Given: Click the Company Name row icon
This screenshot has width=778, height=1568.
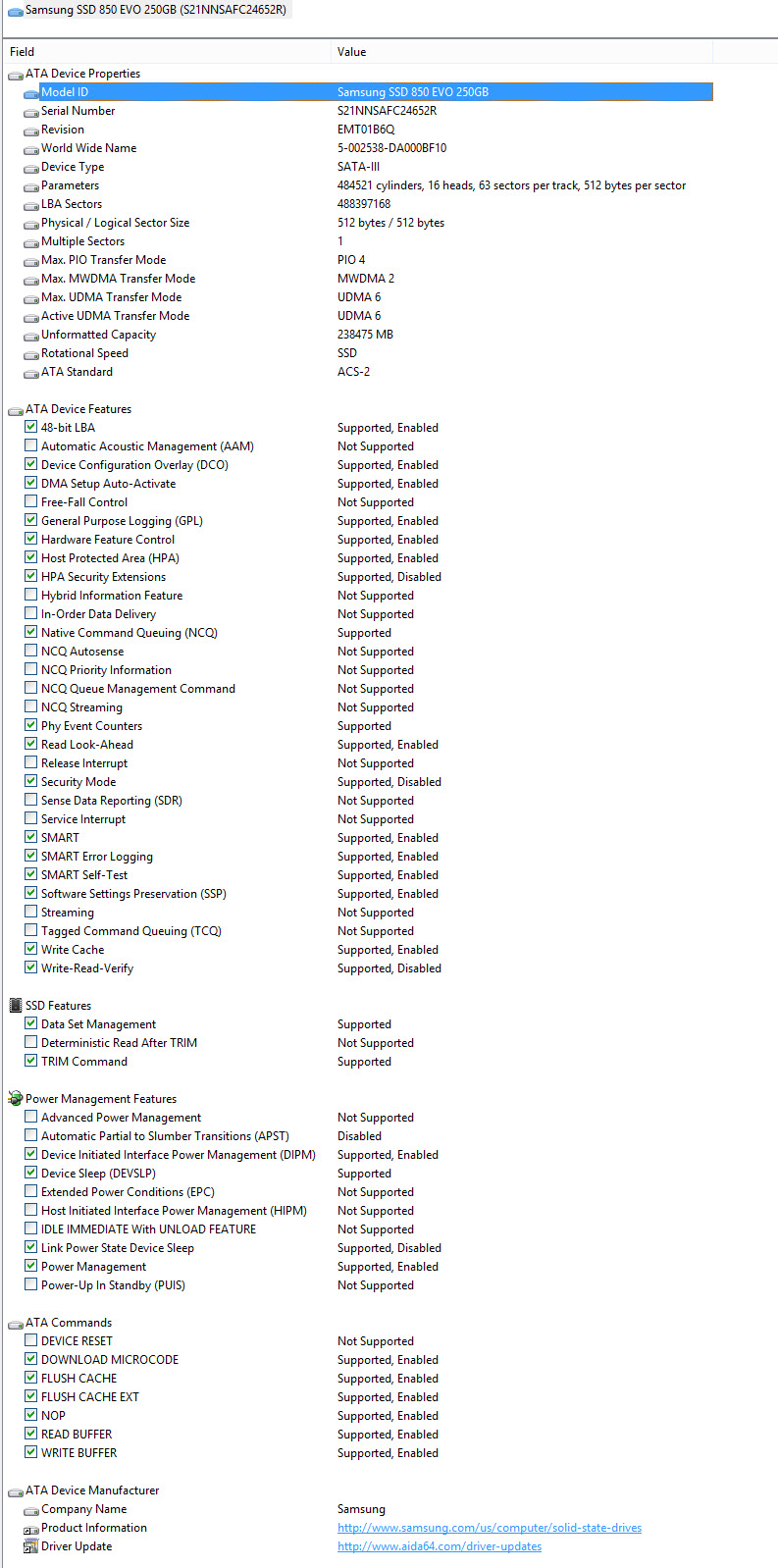Looking at the screenshot, I should tap(31, 1510).
